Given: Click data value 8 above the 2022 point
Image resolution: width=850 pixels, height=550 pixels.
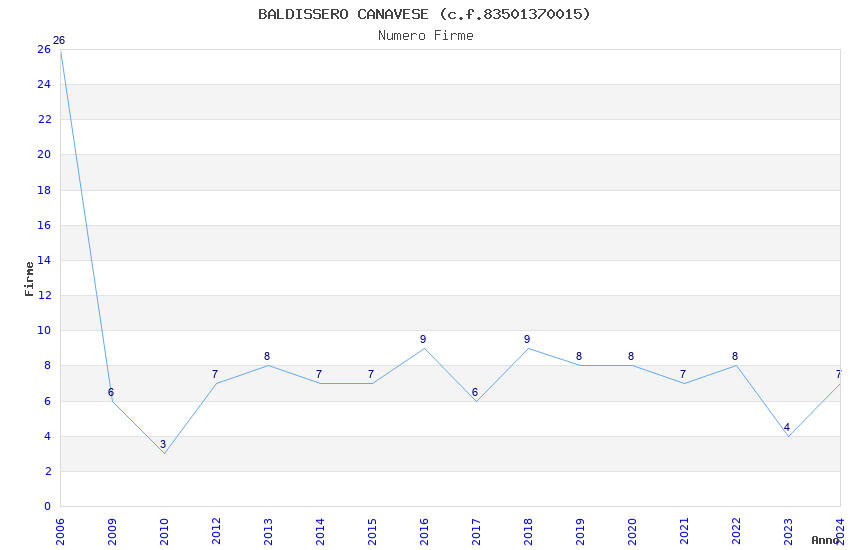Looking at the screenshot, I should coord(735,356).
